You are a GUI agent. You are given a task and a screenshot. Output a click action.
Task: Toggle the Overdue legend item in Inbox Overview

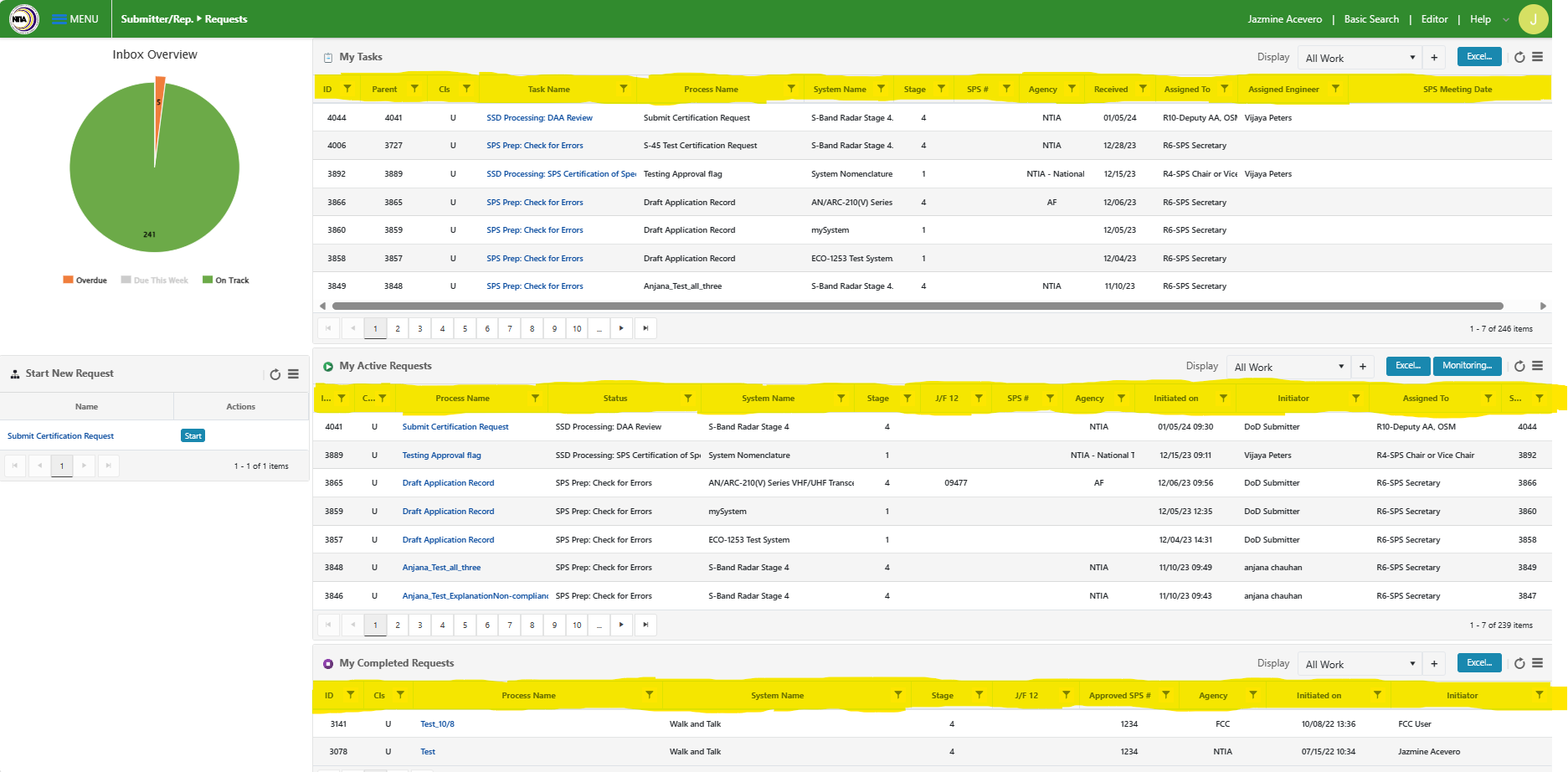click(x=85, y=280)
